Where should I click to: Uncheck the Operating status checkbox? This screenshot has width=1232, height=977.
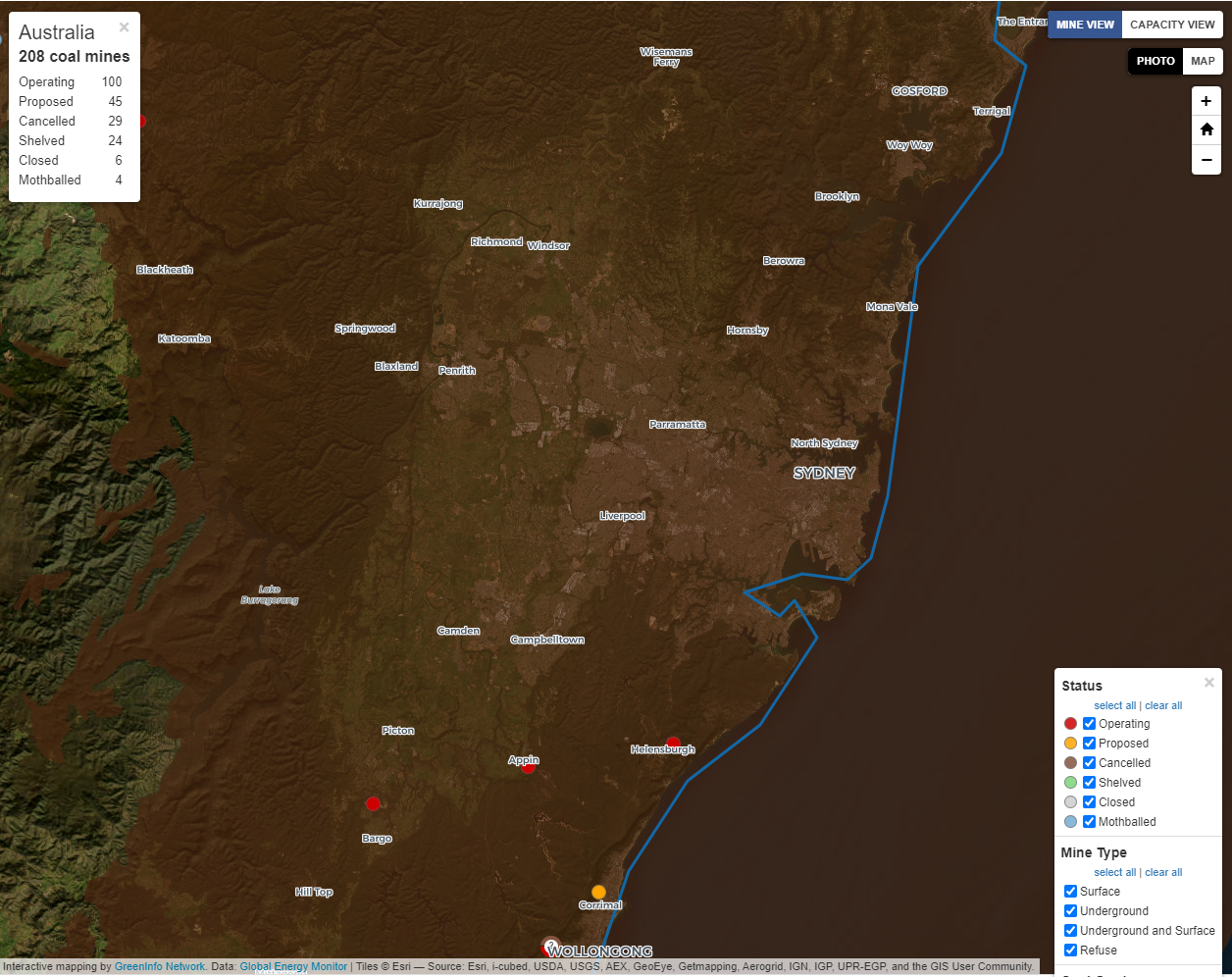[1089, 724]
